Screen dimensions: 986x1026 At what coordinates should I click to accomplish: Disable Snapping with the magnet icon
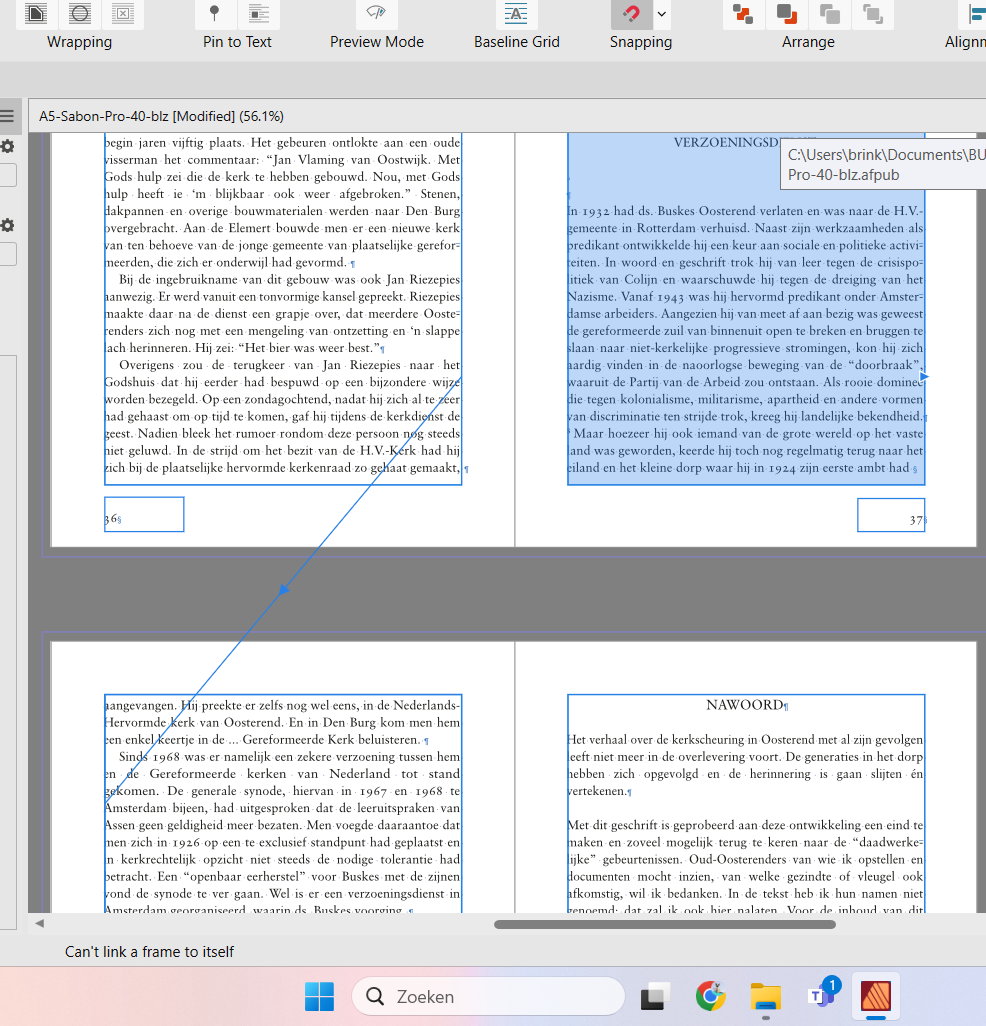point(630,15)
